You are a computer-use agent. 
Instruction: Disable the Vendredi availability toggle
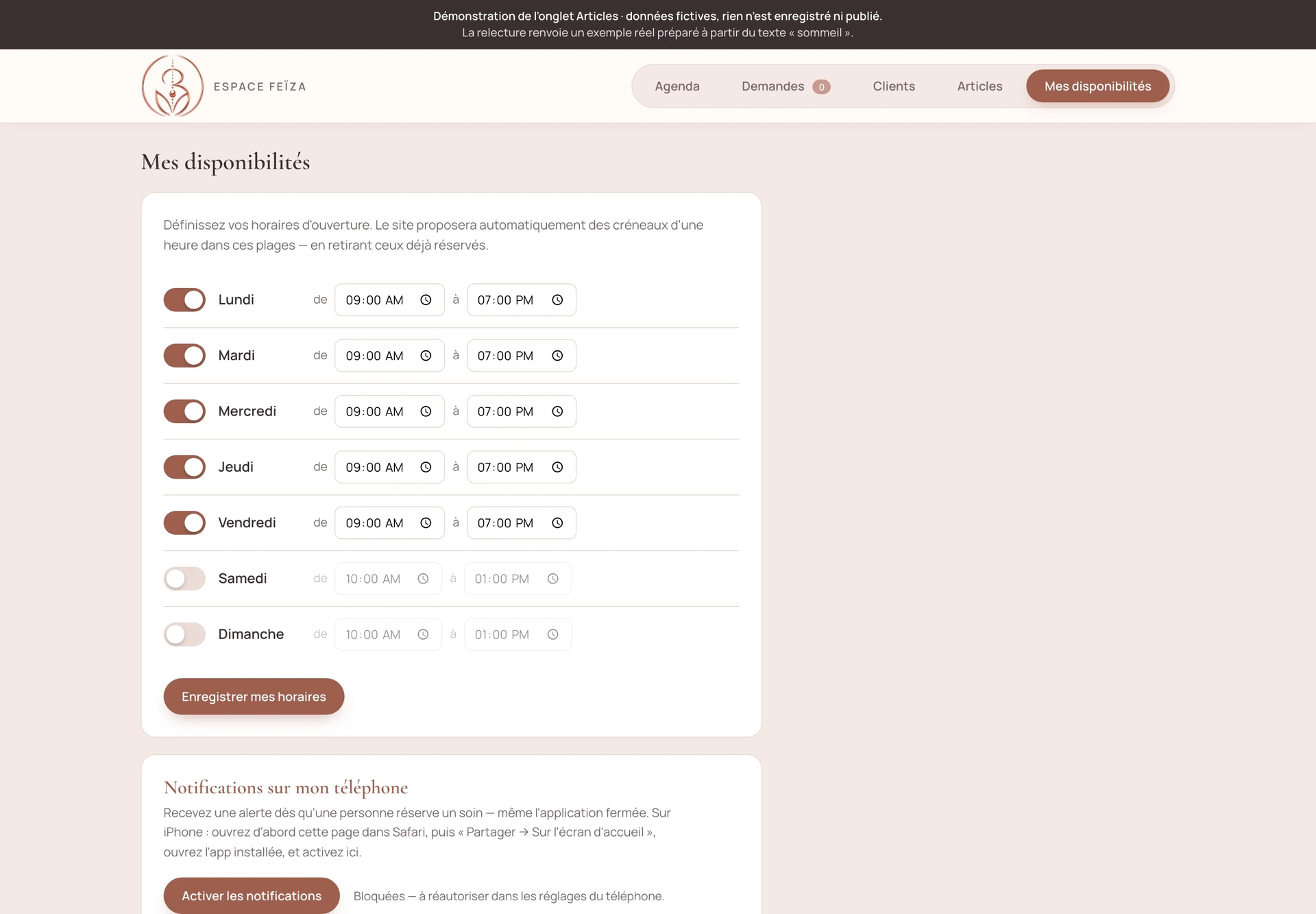click(184, 522)
